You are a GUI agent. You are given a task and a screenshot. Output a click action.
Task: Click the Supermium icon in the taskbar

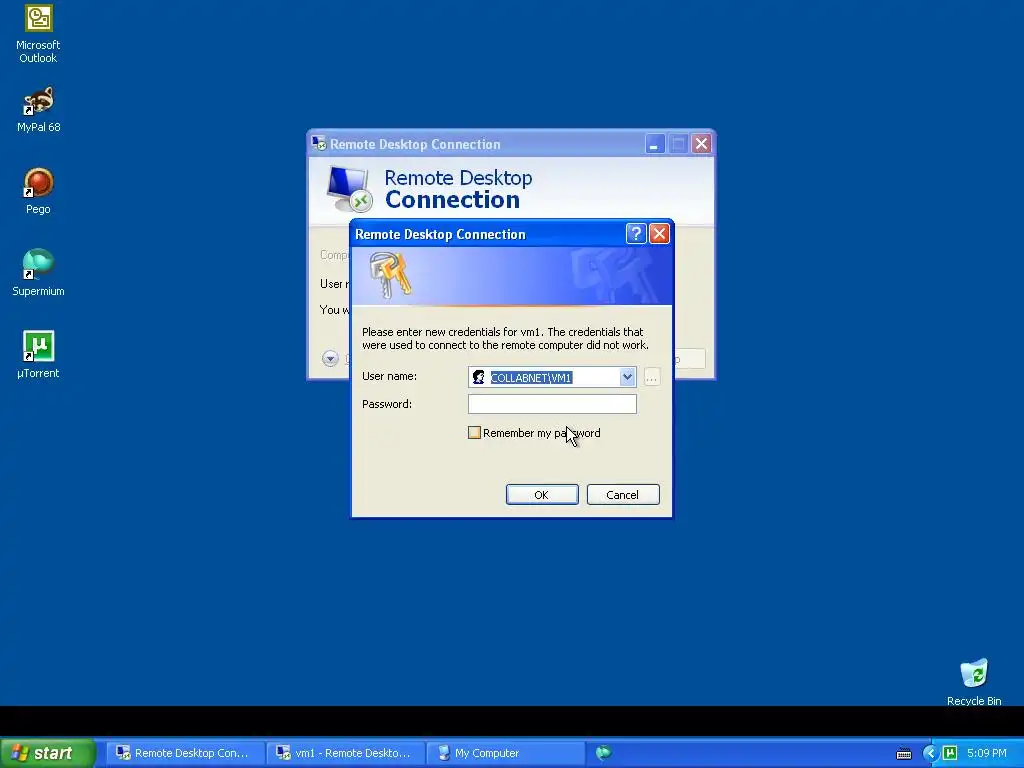point(603,753)
